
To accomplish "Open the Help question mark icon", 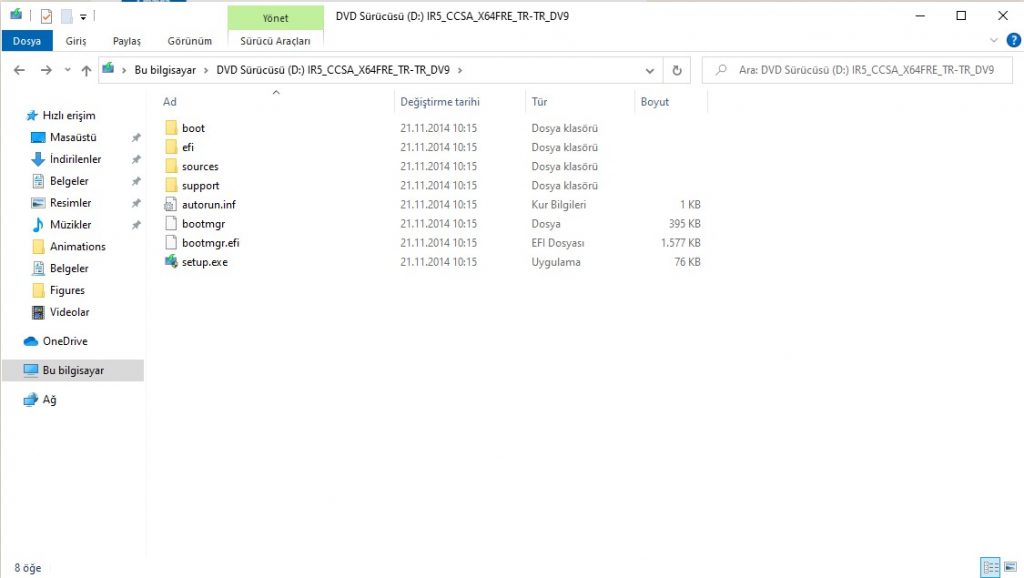I will click(x=1013, y=41).
